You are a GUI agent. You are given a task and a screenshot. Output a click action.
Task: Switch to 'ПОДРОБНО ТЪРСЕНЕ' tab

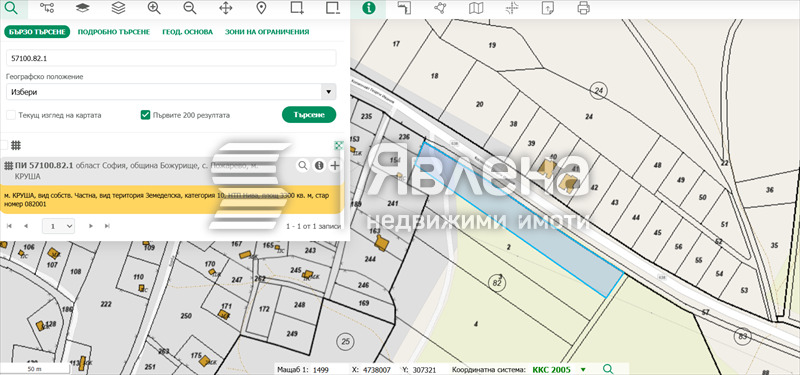(x=114, y=32)
